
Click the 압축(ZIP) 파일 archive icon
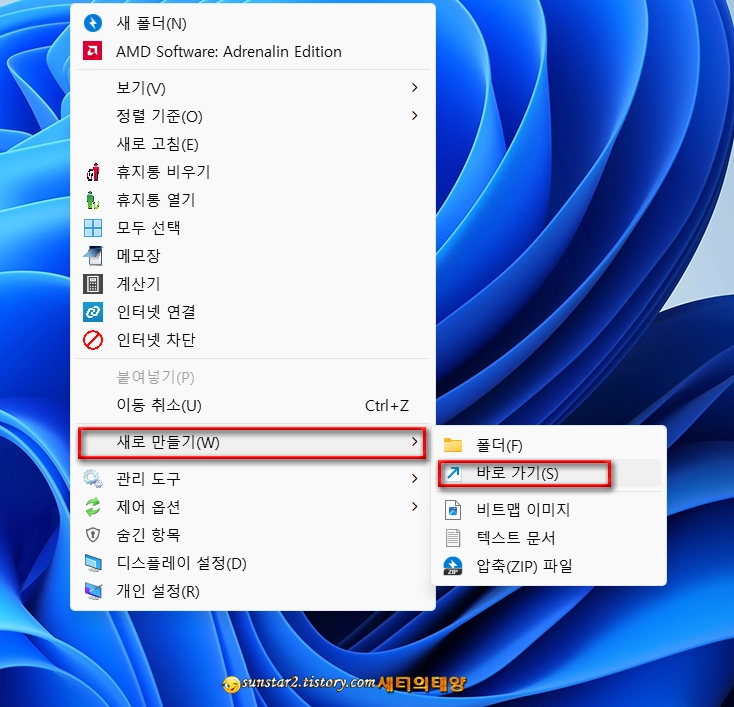(453, 566)
